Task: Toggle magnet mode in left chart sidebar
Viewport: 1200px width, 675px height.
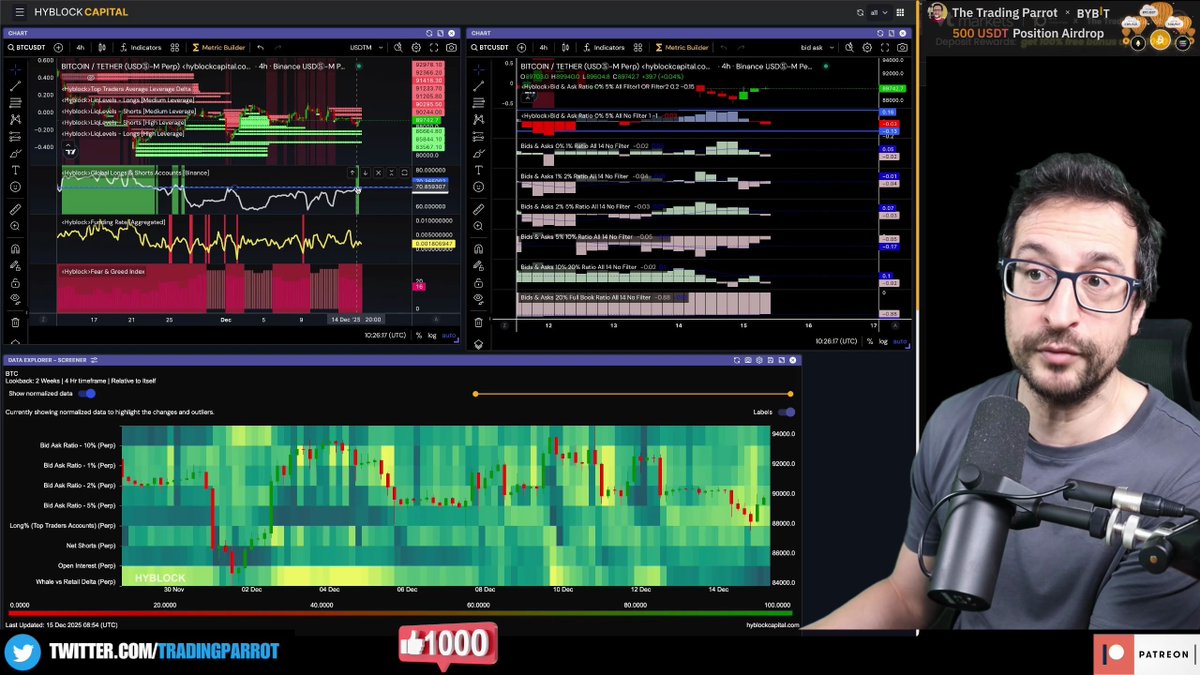Action: click(15, 248)
